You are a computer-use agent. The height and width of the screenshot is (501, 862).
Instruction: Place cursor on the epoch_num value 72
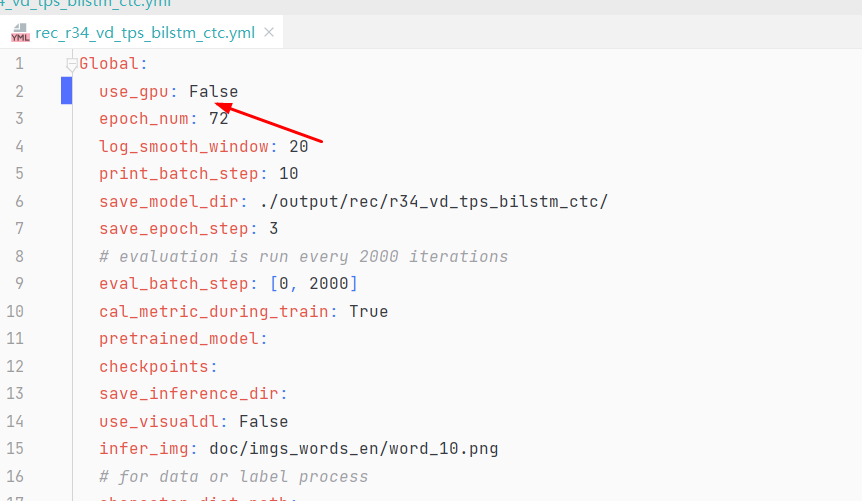point(219,119)
